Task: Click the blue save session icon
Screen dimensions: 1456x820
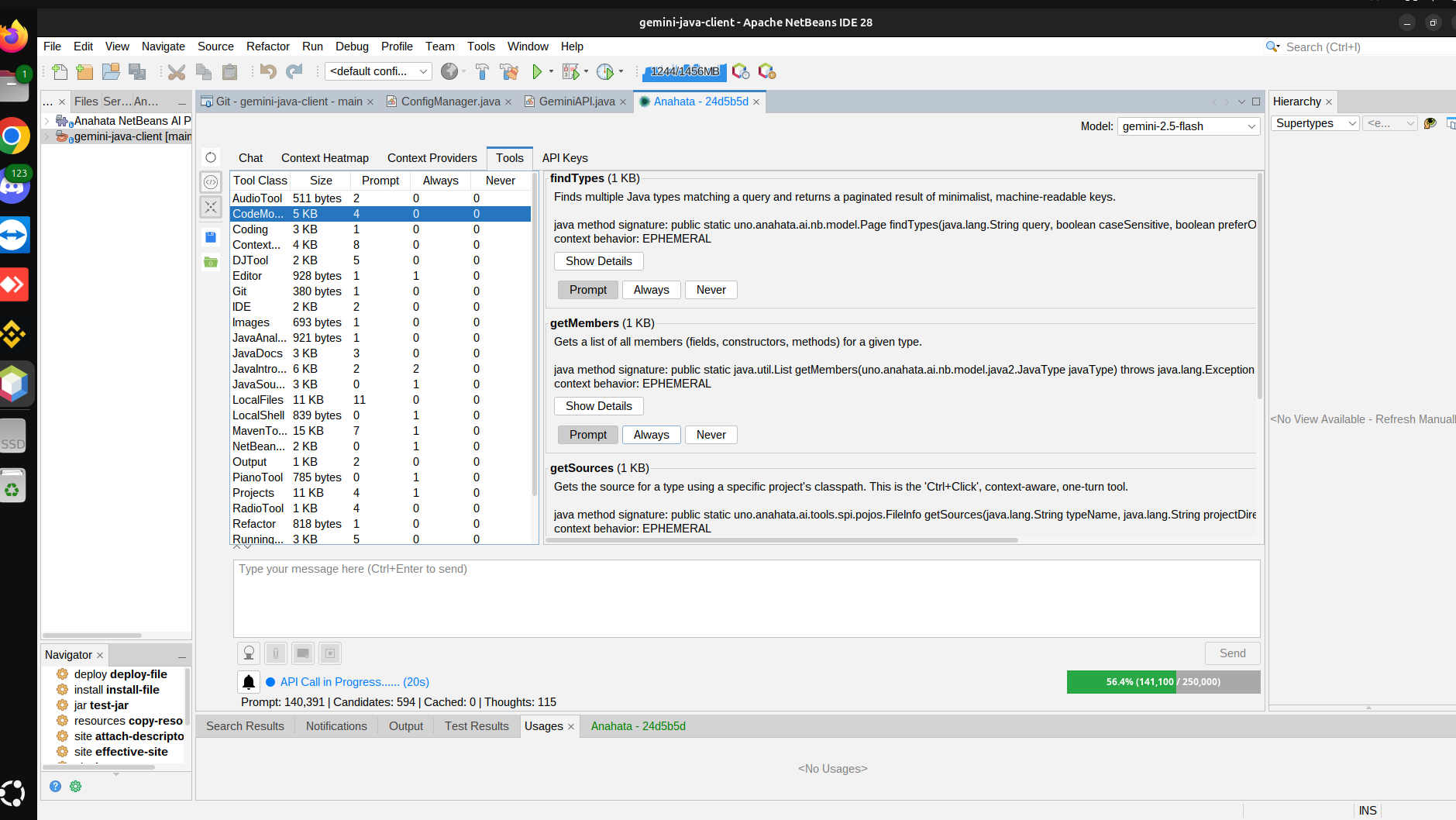Action: pos(211,237)
